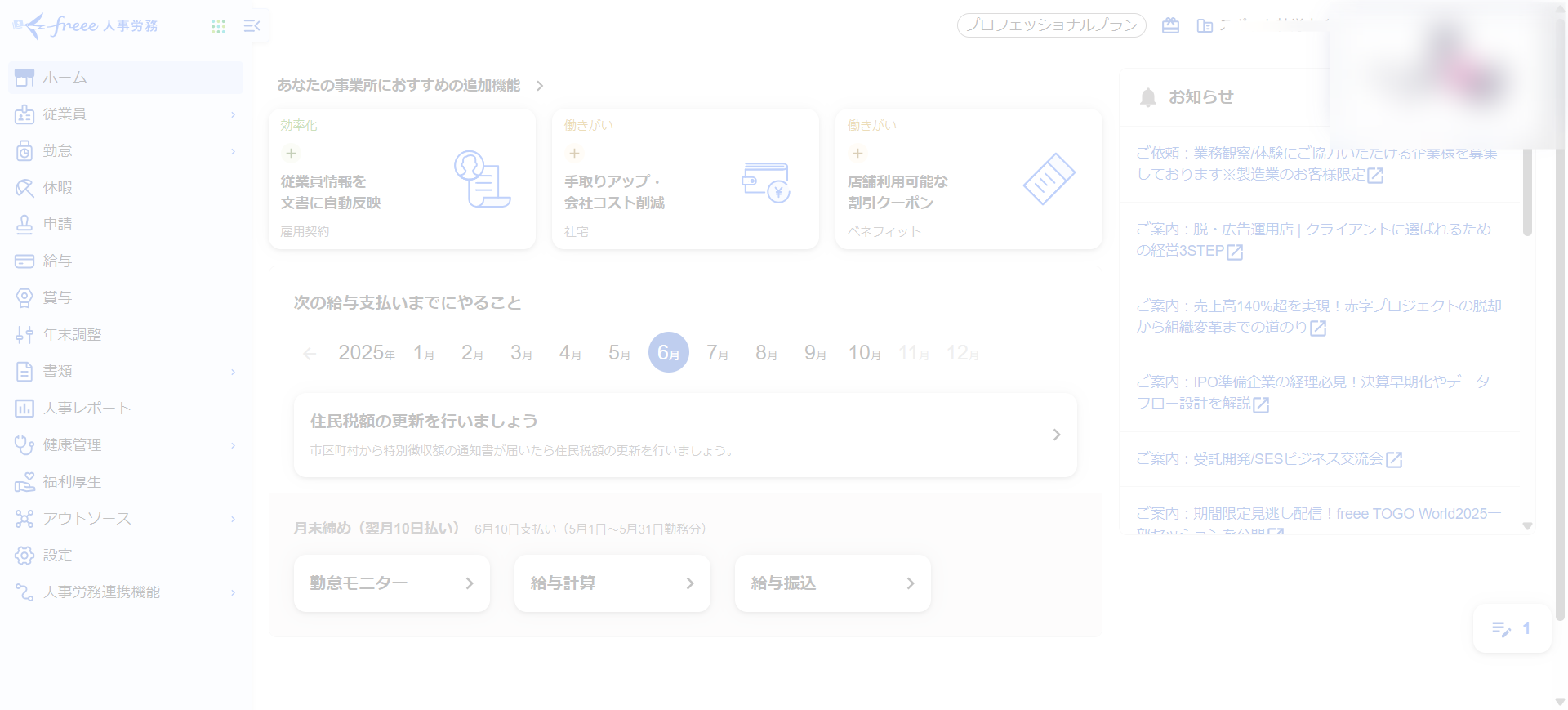Click the ホーム storefront icon in the sidebar

[x=24, y=78]
